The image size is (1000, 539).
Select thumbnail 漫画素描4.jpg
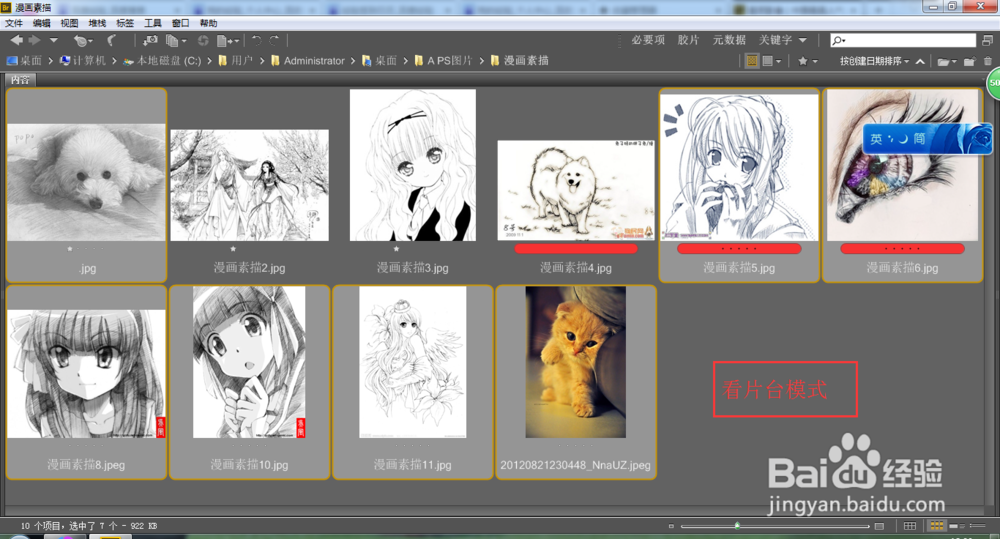[x=576, y=190]
